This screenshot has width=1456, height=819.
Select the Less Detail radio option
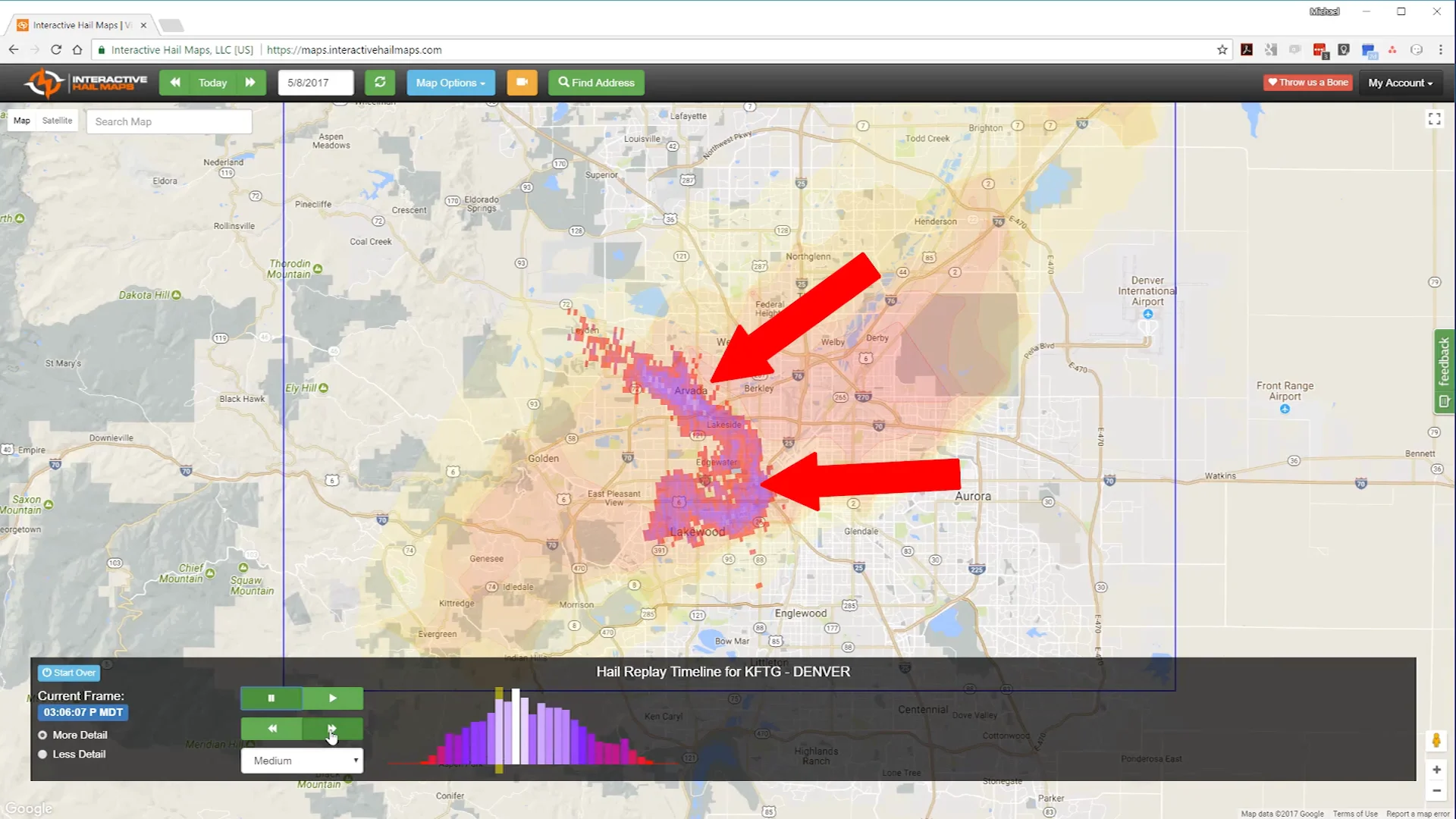coord(43,755)
